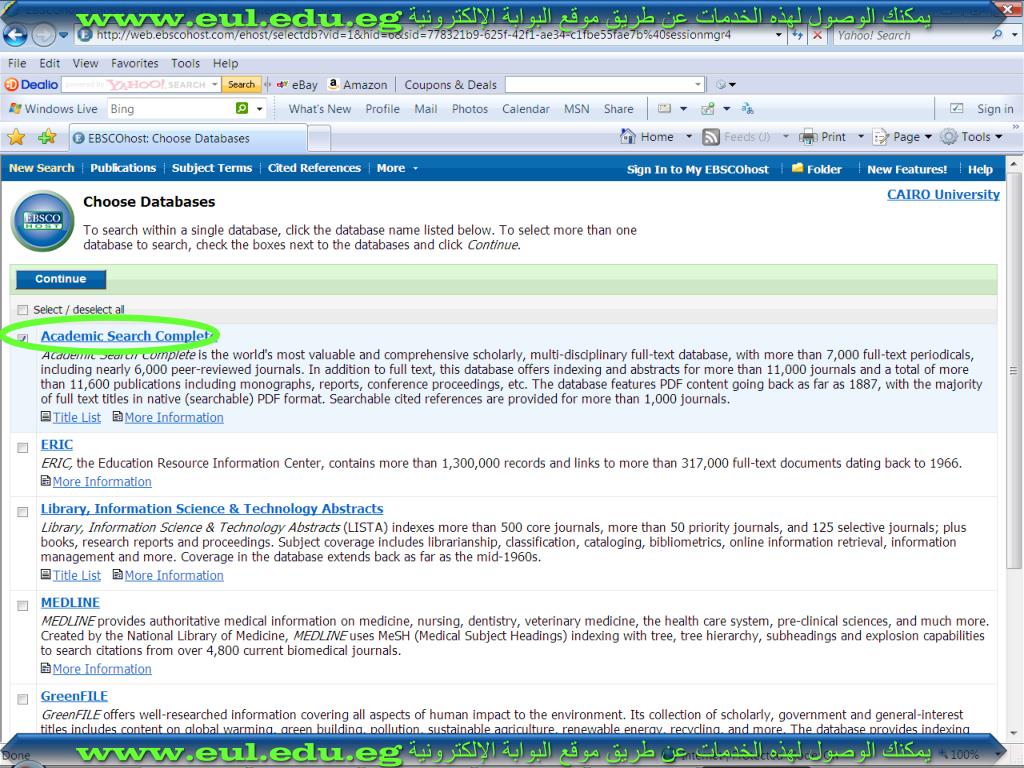
Task: Check the MEDLINE database checkbox
Action: (23, 605)
